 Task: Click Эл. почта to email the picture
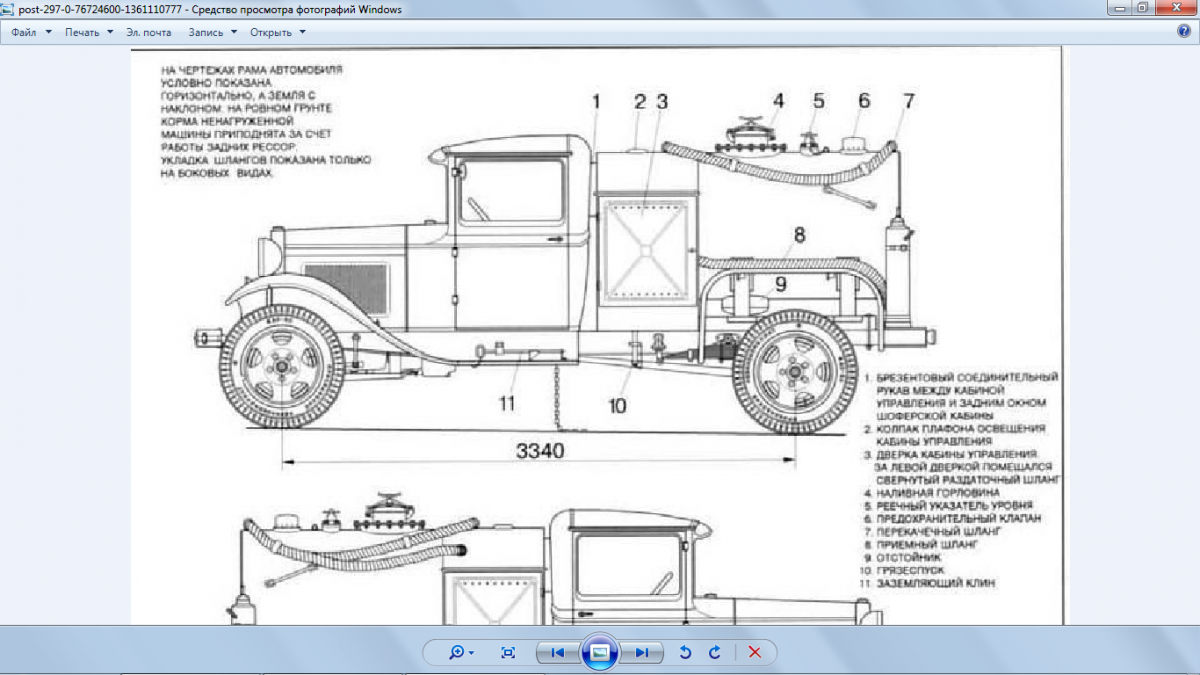pyautogui.click(x=148, y=32)
